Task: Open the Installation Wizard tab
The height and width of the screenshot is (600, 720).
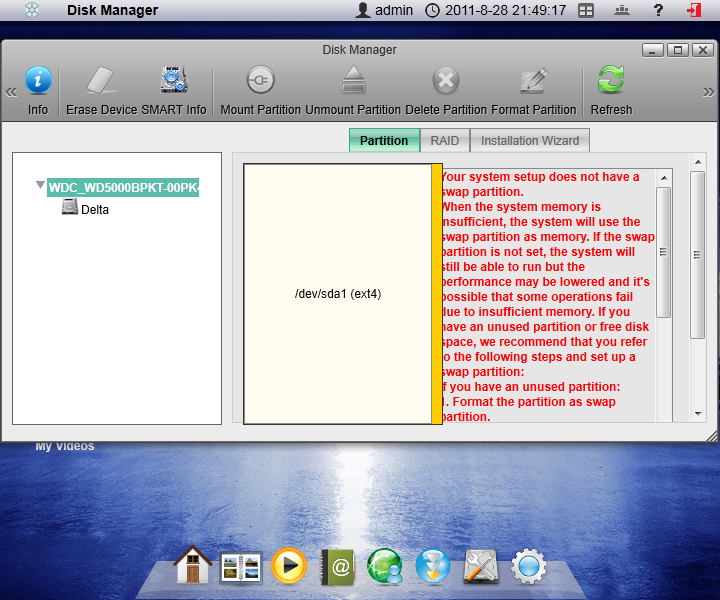Action: [529, 141]
